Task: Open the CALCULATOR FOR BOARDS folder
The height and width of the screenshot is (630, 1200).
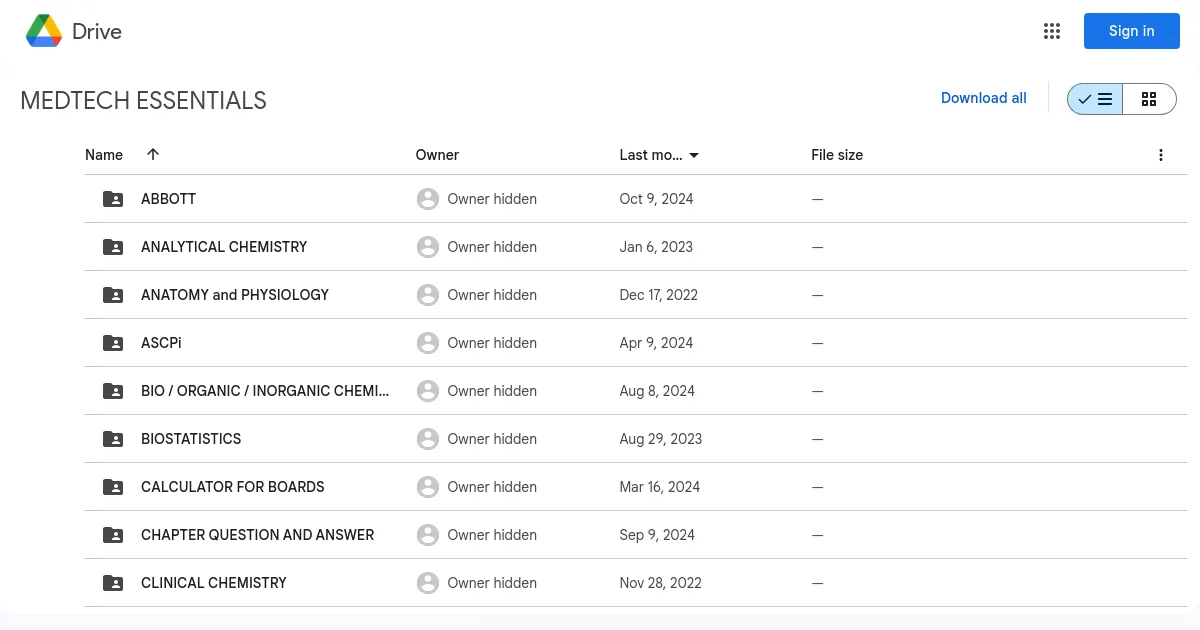Action: click(x=233, y=487)
